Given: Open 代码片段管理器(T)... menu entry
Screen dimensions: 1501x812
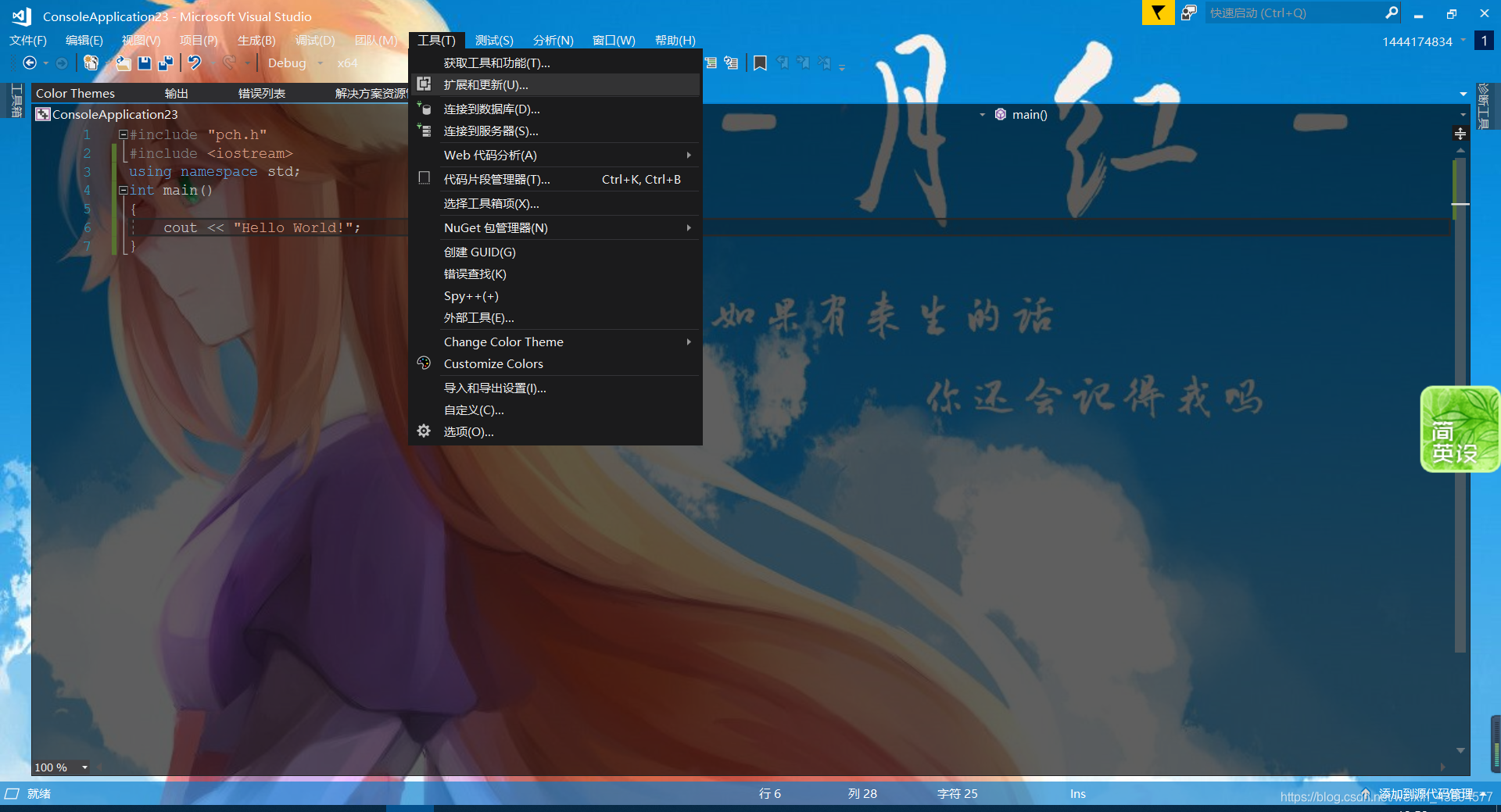Looking at the screenshot, I should pos(554,179).
